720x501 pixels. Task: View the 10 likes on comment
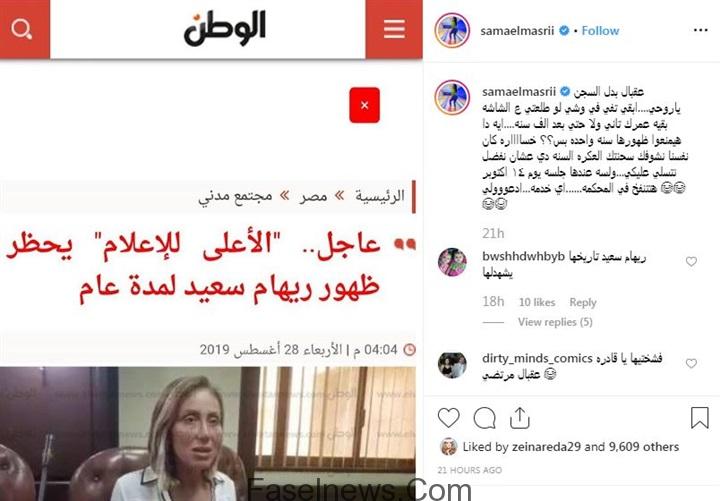coord(537,302)
